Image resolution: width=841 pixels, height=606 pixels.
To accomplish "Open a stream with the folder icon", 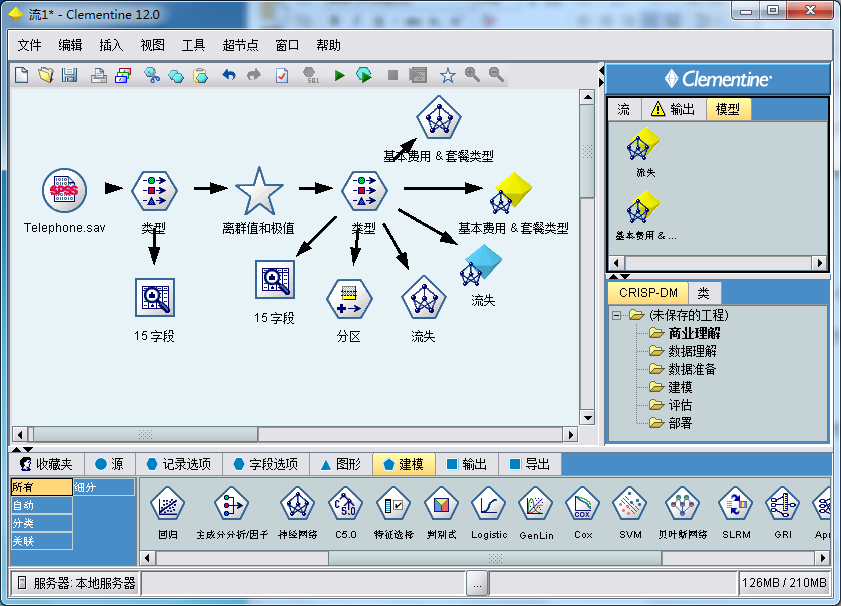I will point(46,75).
